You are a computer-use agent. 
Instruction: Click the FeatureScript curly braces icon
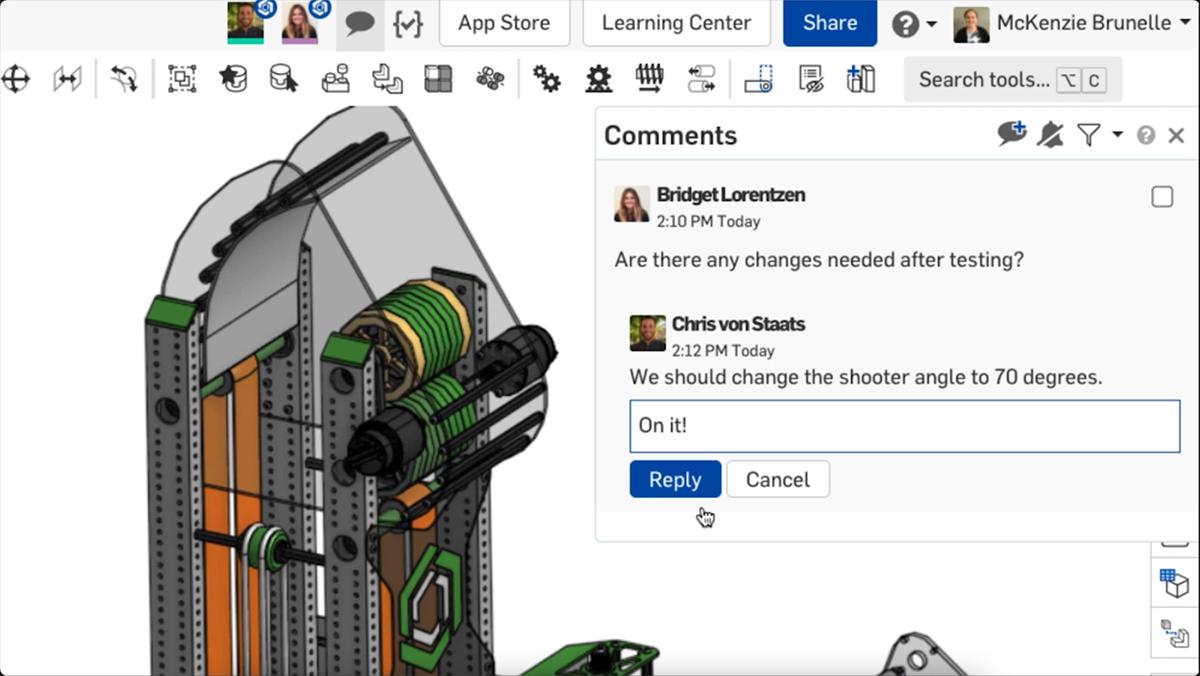click(x=408, y=22)
